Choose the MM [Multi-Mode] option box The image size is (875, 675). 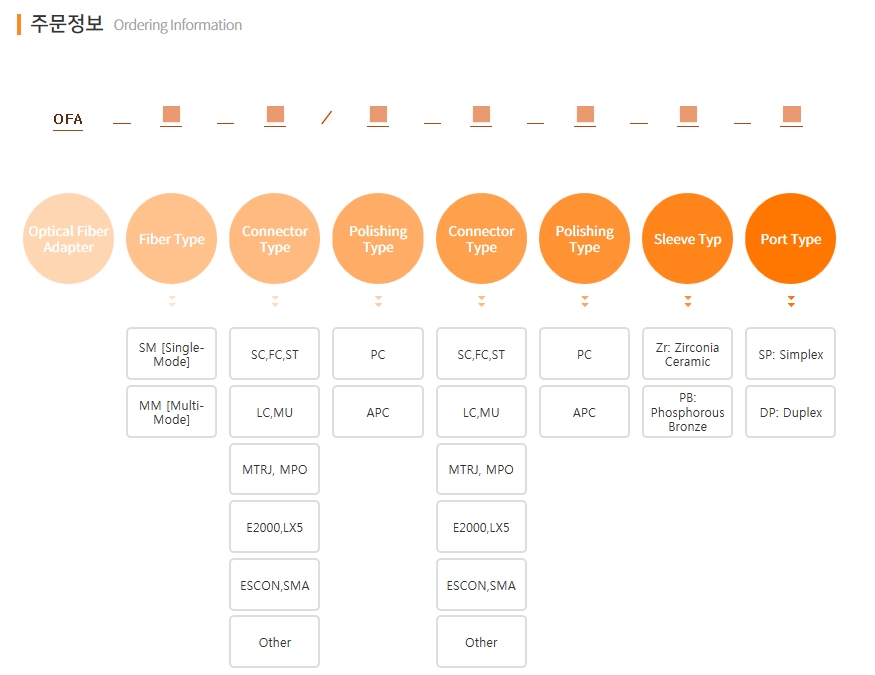tap(171, 412)
